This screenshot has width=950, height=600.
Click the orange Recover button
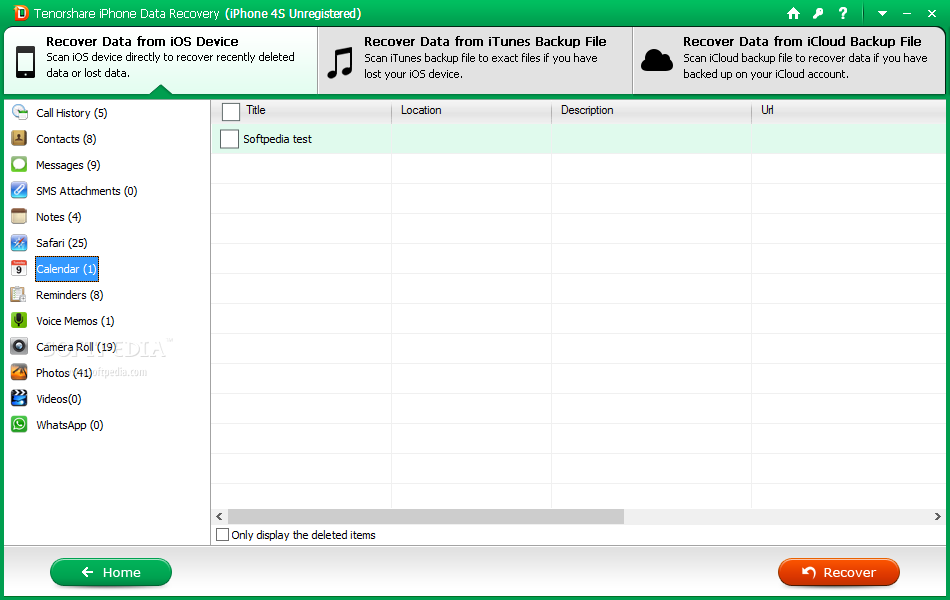coord(839,572)
